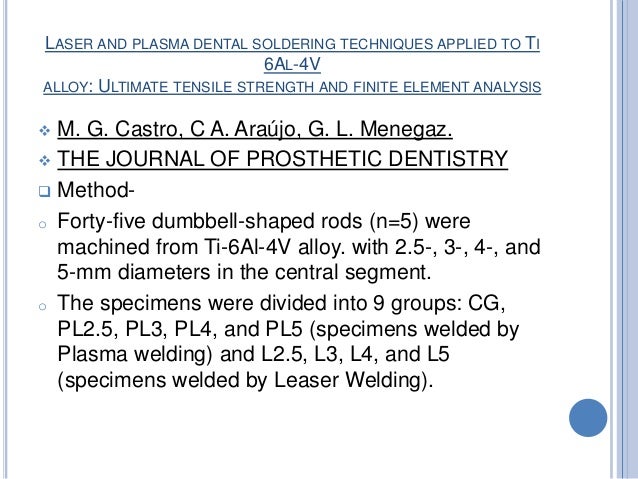Click 5-mm diameters in the central segment
This screenshot has width=638, height=479.
pyautogui.click(x=244, y=272)
